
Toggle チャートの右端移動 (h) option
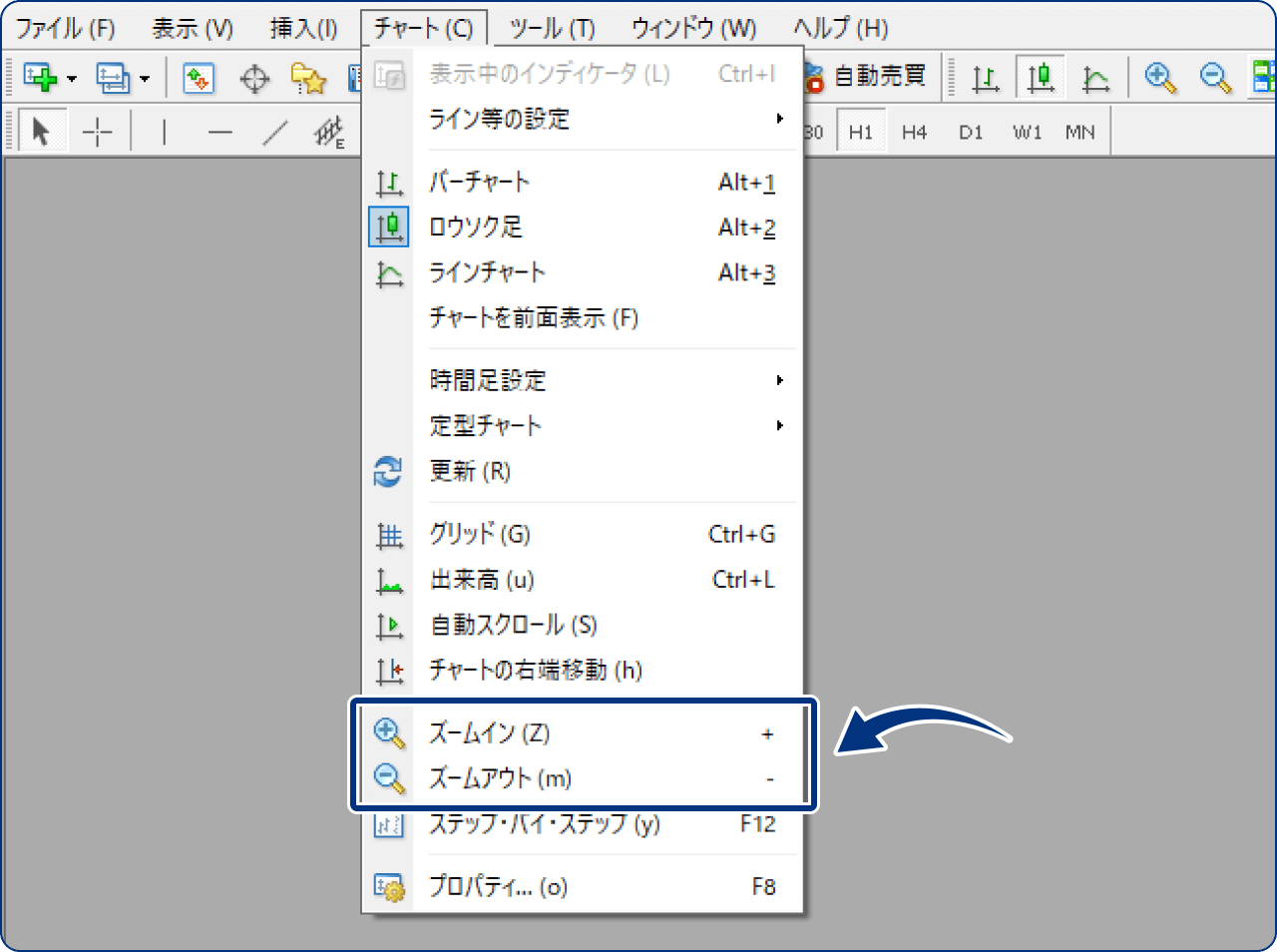[x=583, y=670]
